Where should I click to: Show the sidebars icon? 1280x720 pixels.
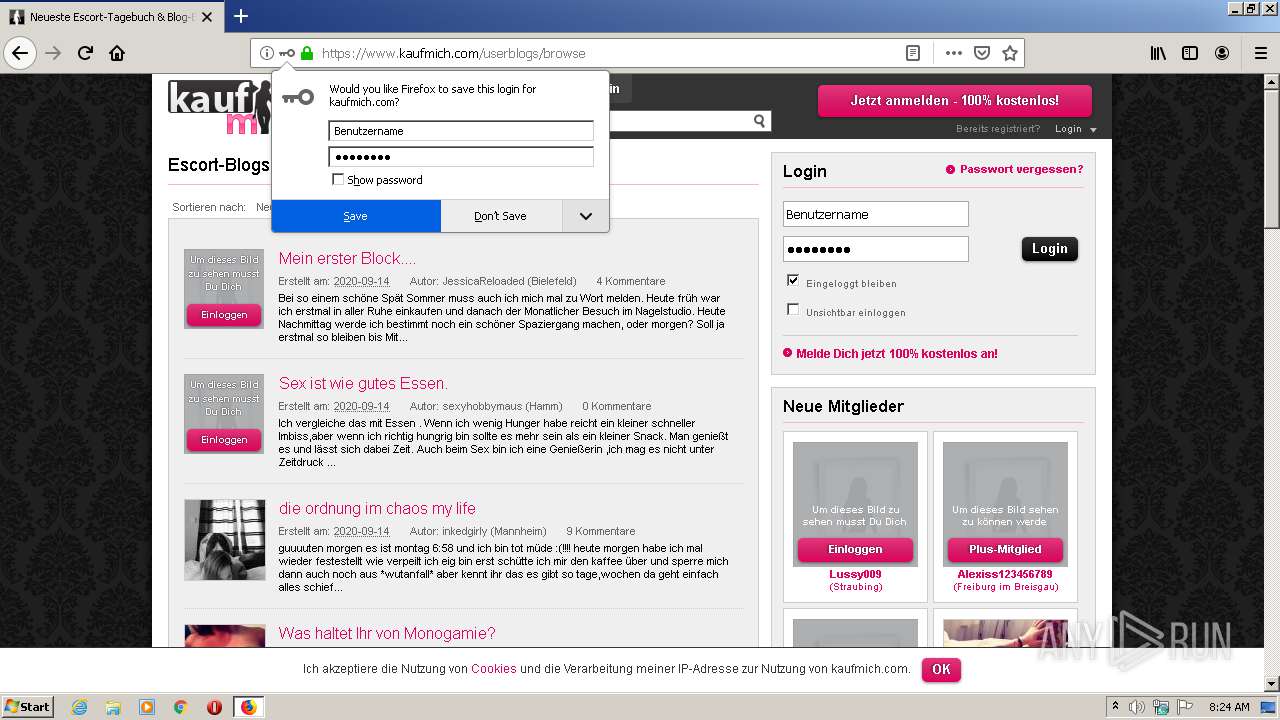click(1190, 53)
